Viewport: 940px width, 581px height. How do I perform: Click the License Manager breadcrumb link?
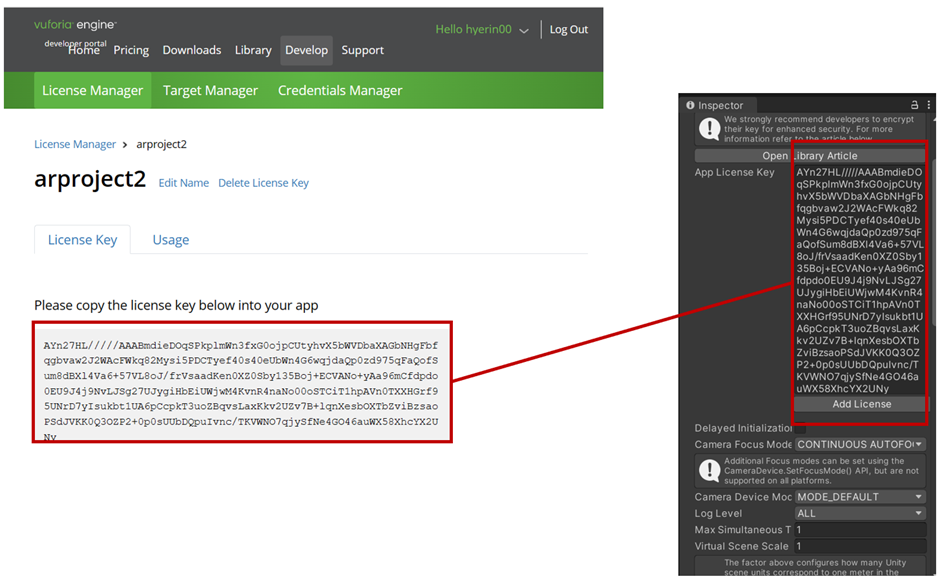click(x=75, y=145)
